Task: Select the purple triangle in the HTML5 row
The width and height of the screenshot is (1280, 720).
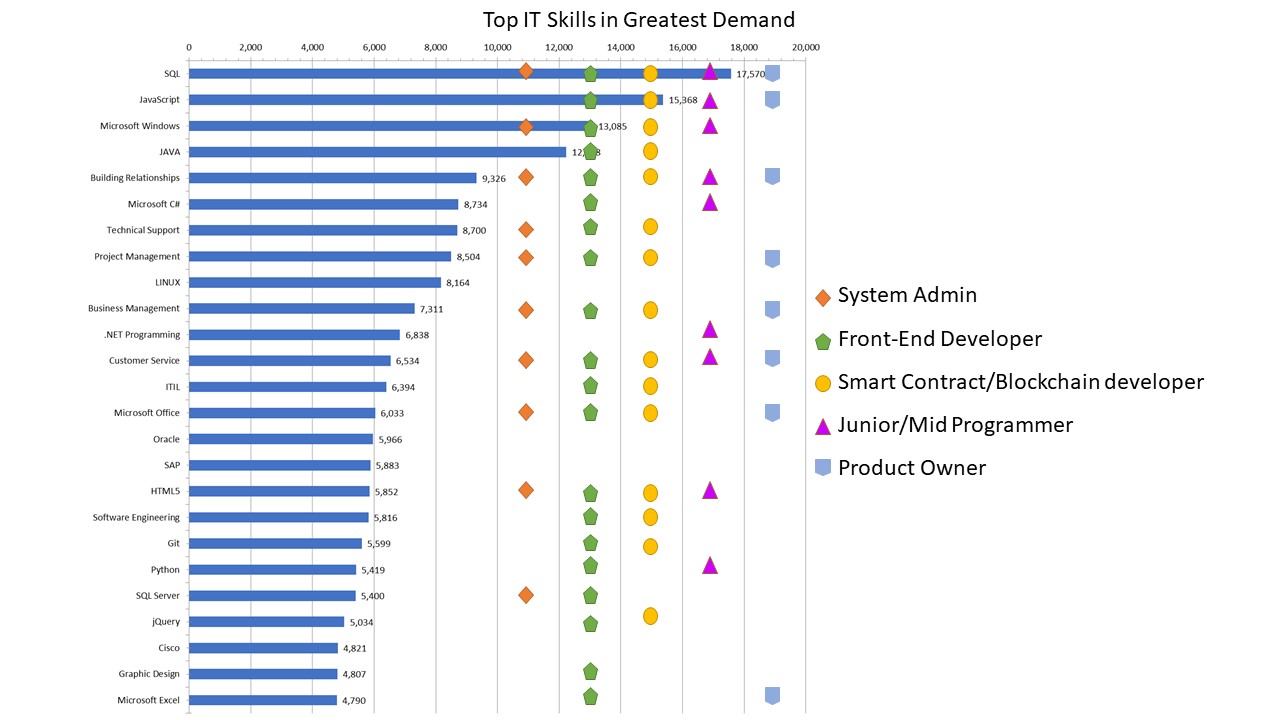Action: click(710, 490)
